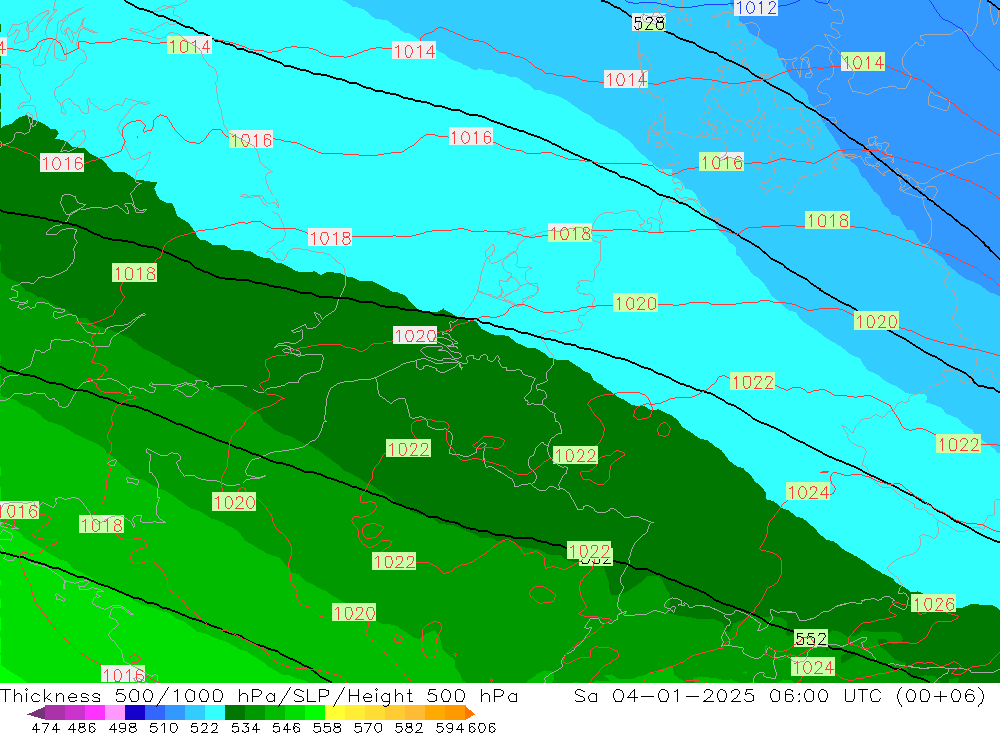Screen dimensions: 1000x733
Task: Click the legend value 594
Action: click(x=450, y=727)
